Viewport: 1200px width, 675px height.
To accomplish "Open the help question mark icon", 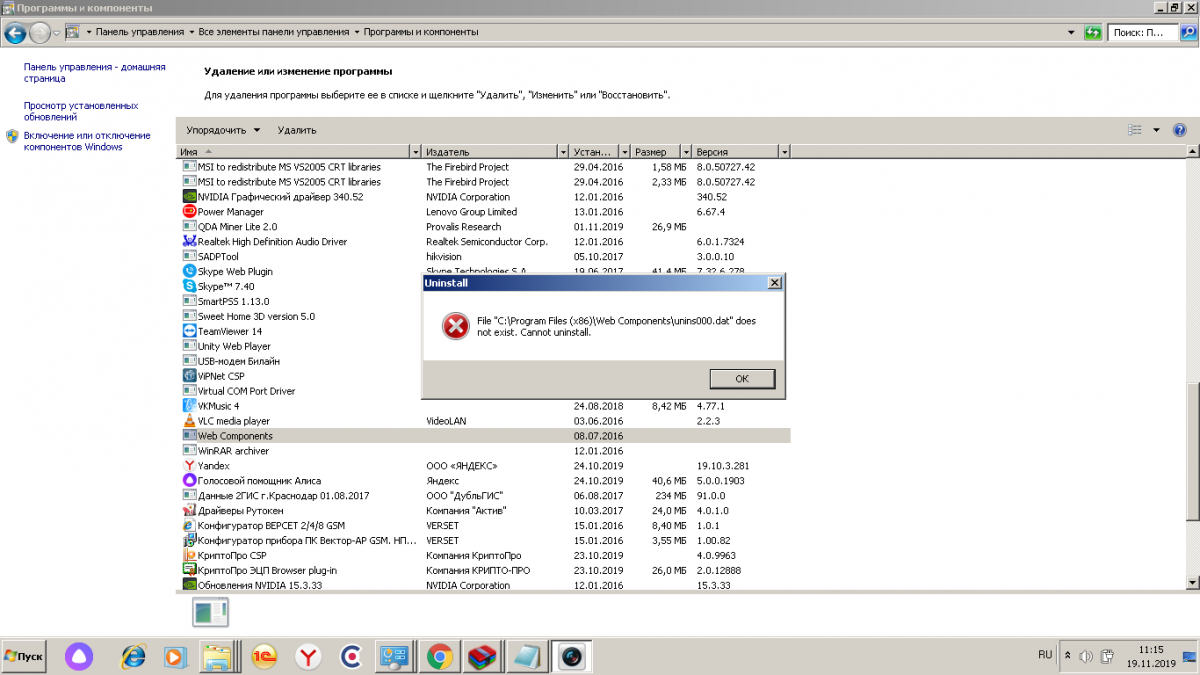I will pyautogui.click(x=1179, y=130).
